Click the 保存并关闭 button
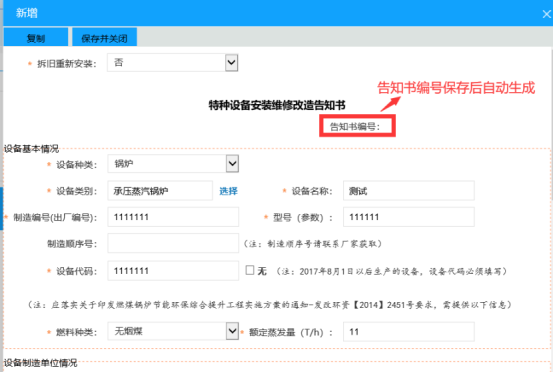 pyautogui.click(x=104, y=37)
